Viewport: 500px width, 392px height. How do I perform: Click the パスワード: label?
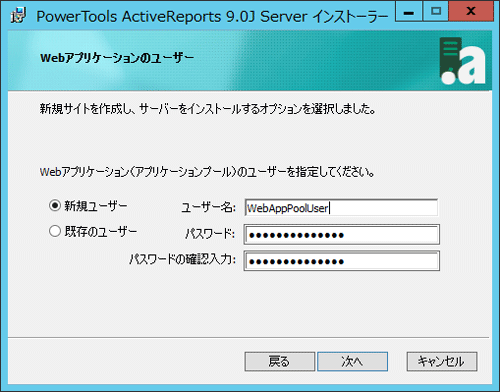pyautogui.click(x=210, y=233)
